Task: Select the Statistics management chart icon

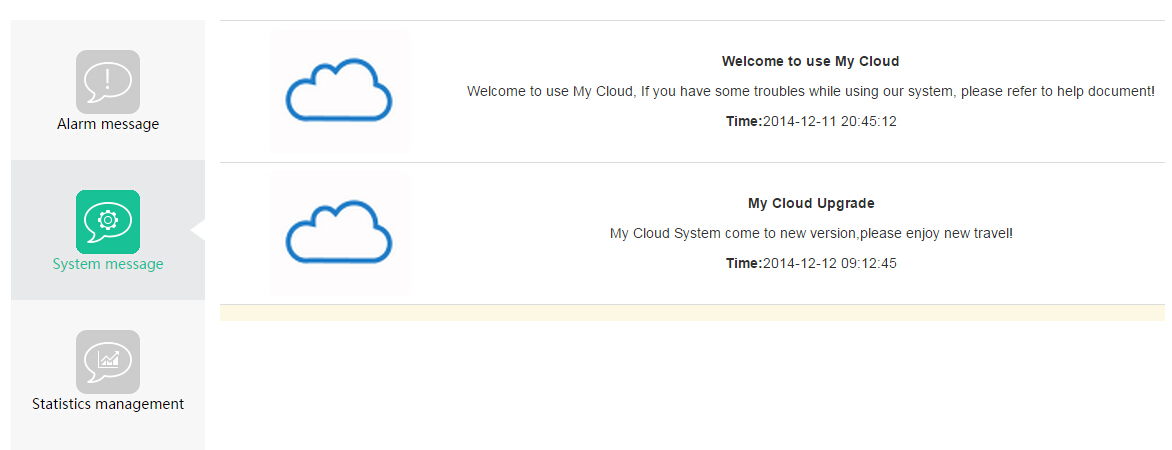Action: coord(108,361)
